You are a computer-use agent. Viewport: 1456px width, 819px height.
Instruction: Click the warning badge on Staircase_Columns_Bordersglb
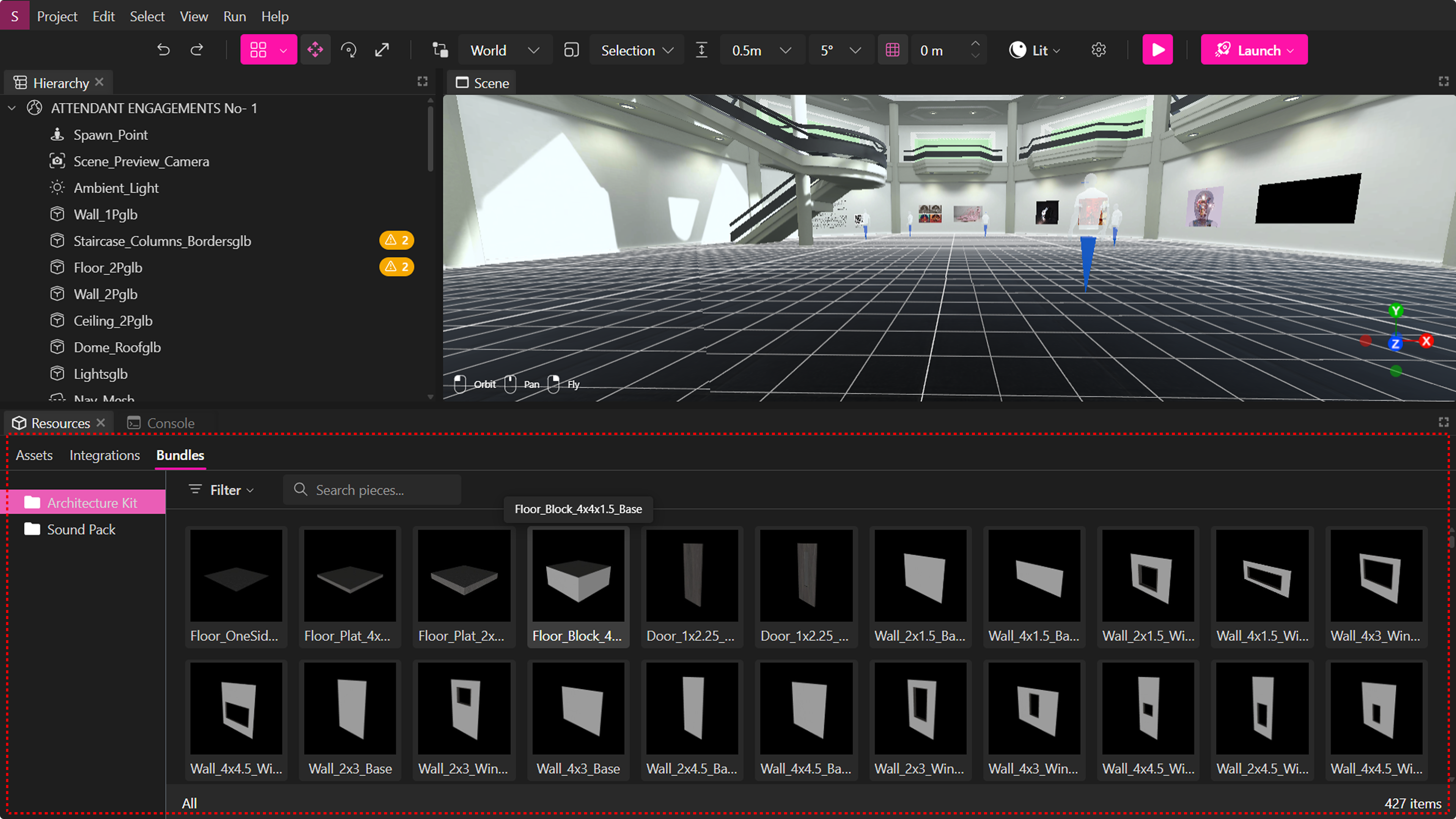[x=396, y=240]
